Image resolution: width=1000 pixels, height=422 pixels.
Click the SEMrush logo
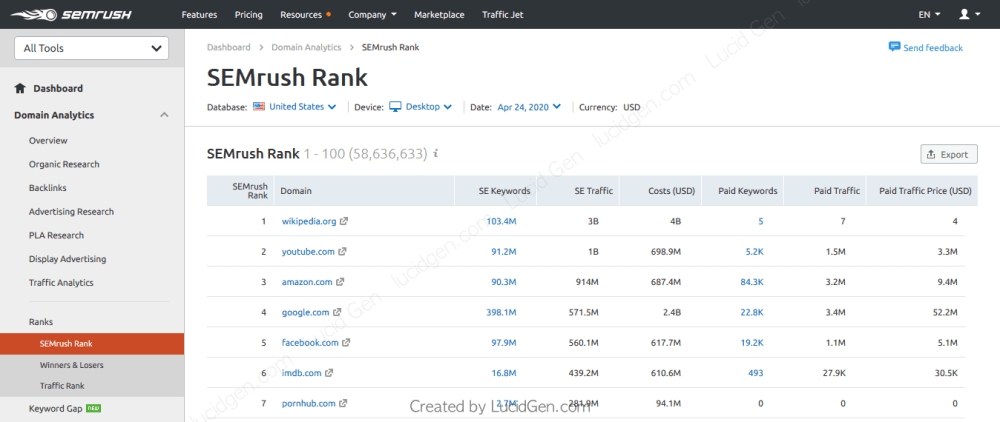coord(71,14)
